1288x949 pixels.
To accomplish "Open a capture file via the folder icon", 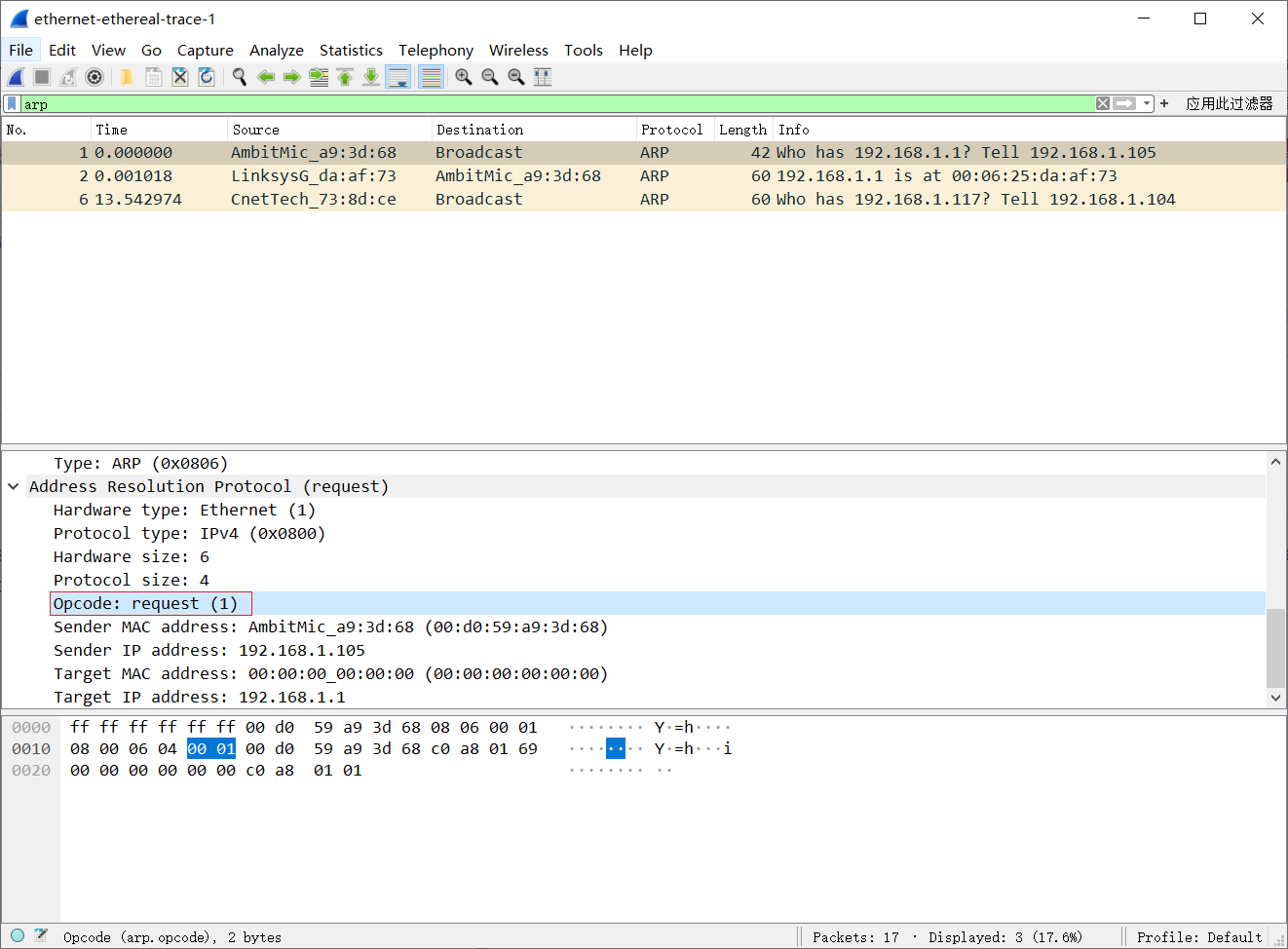I will pos(127,77).
